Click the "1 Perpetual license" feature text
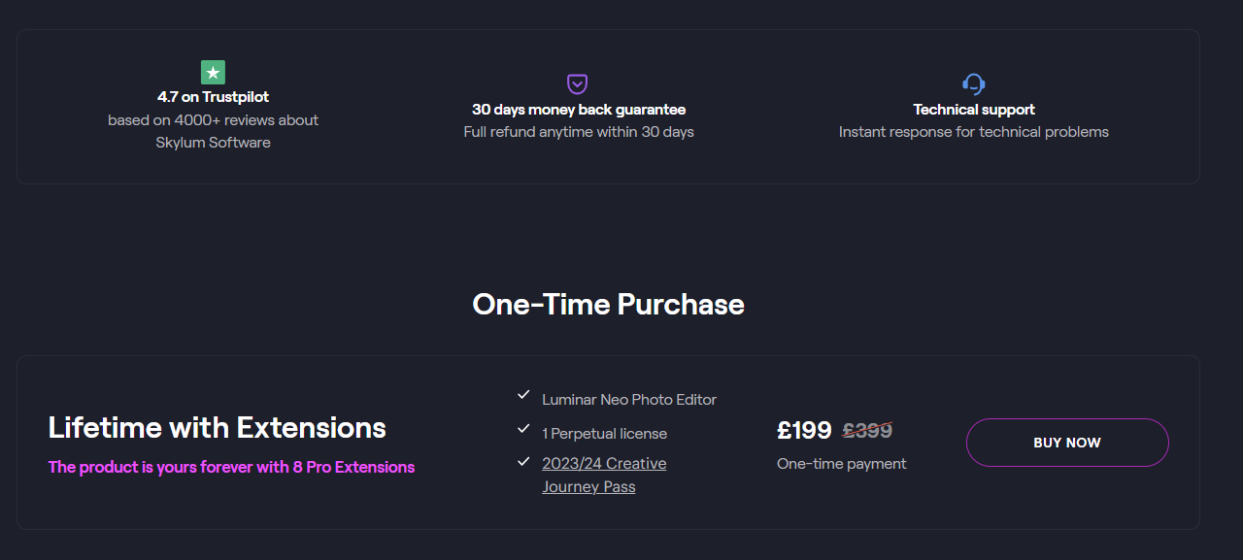Image resolution: width=1243 pixels, height=560 pixels. click(x=604, y=433)
